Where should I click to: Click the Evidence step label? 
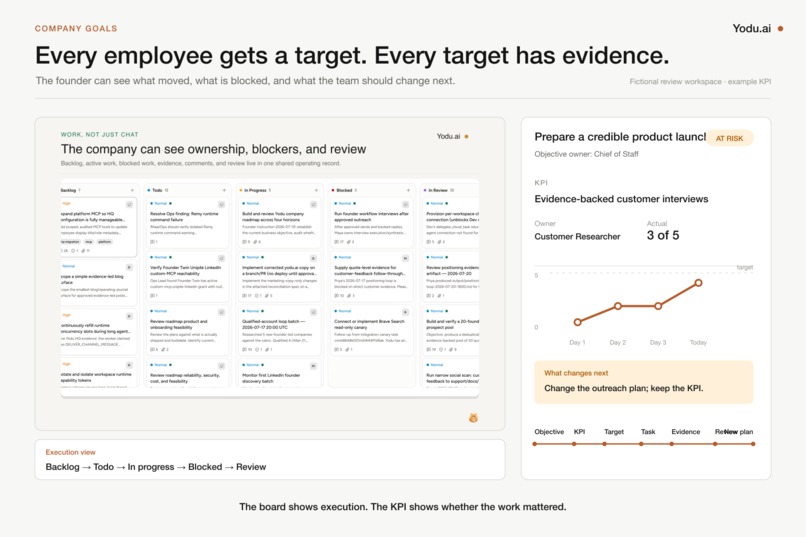[x=685, y=432]
